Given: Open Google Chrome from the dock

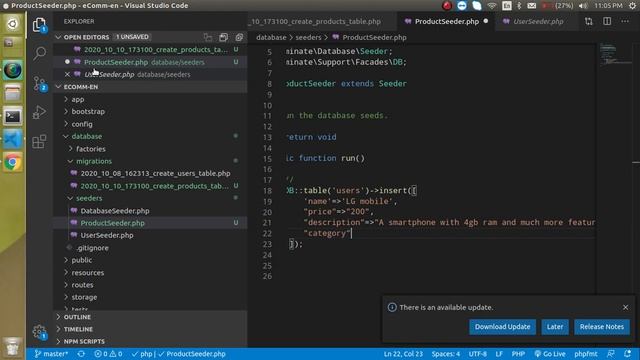Looking at the screenshot, I should [13, 162].
